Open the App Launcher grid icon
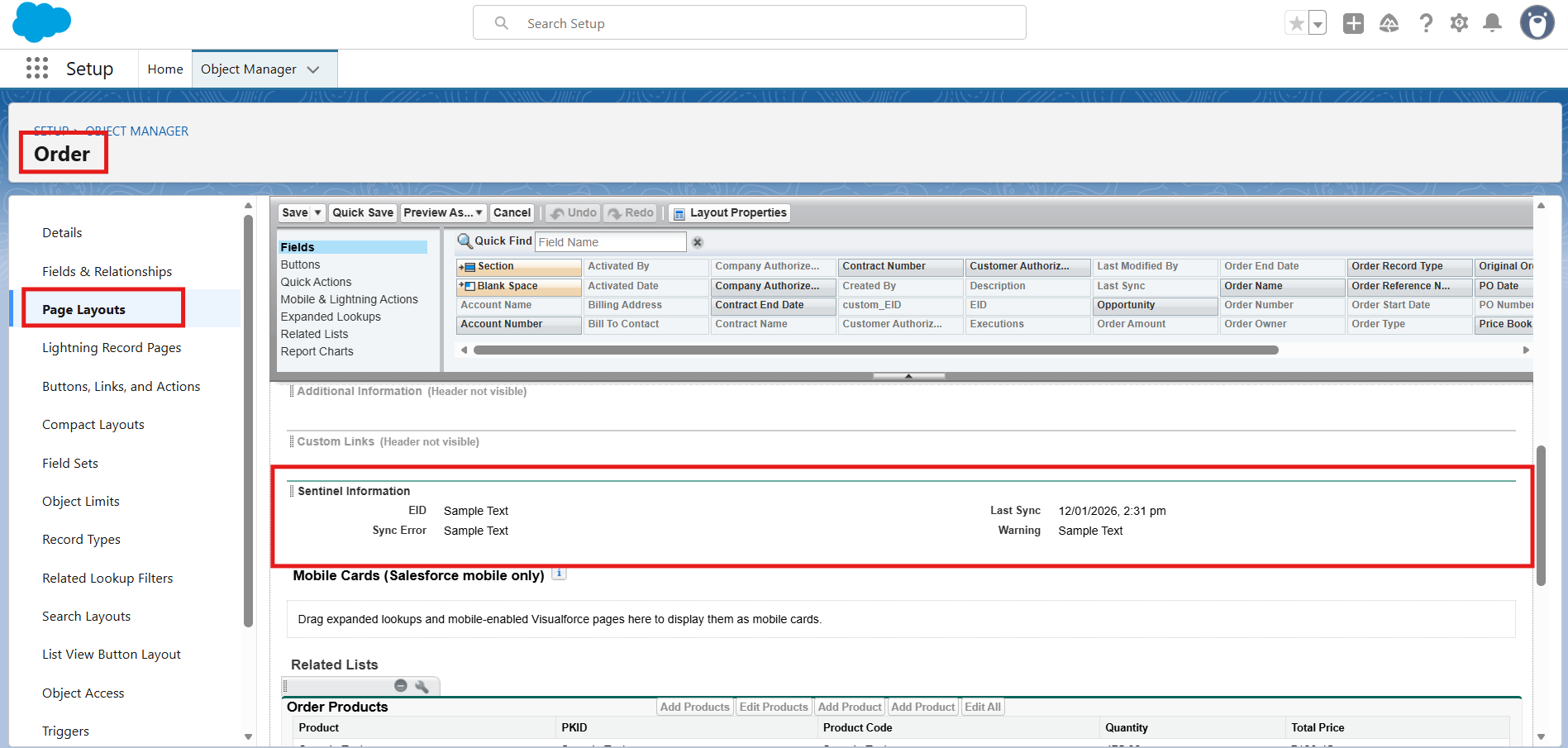This screenshot has height=748, width=1568. 37,69
